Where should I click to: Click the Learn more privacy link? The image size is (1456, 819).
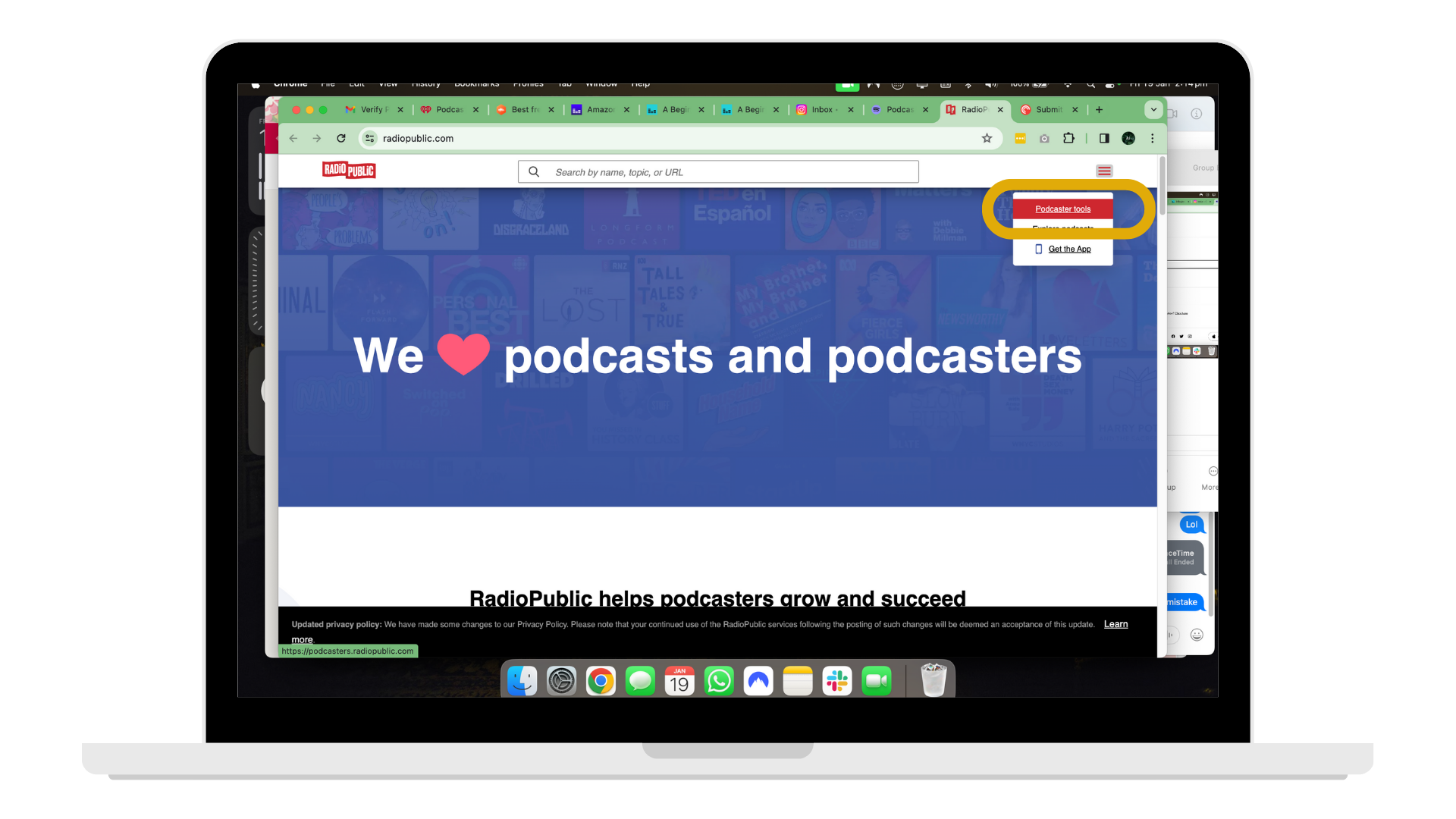tap(1116, 624)
